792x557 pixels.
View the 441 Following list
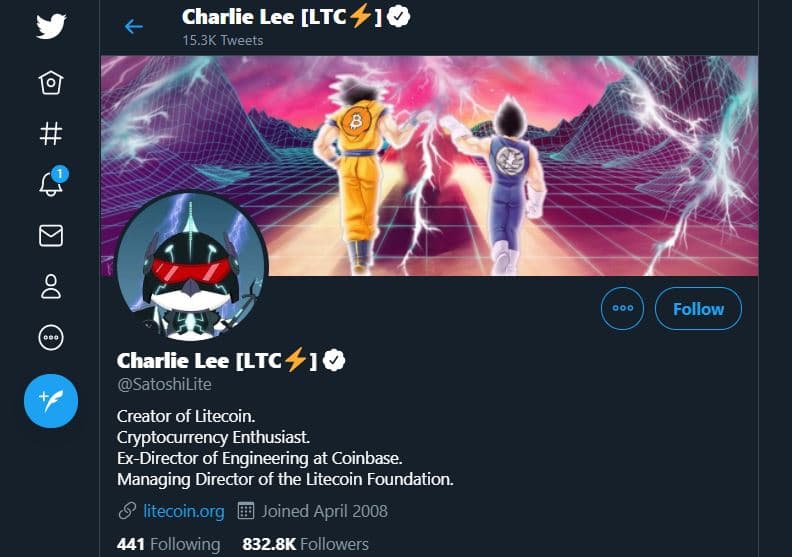[x=169, y=544]
